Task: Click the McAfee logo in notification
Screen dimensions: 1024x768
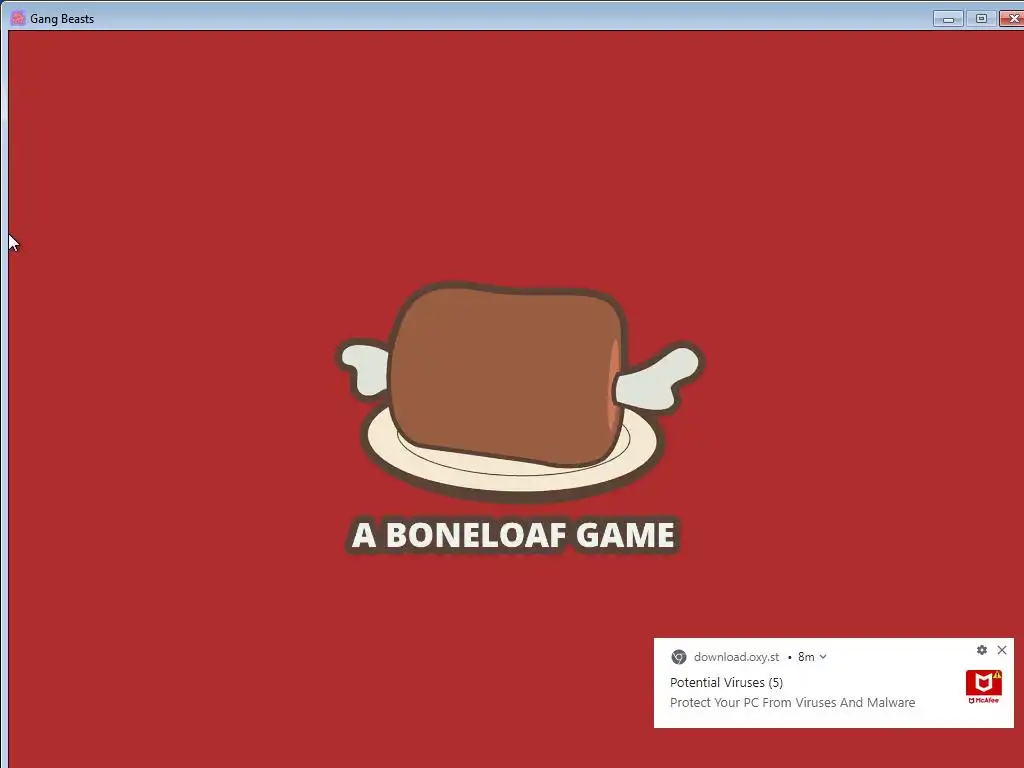Action: pos(984,686)
